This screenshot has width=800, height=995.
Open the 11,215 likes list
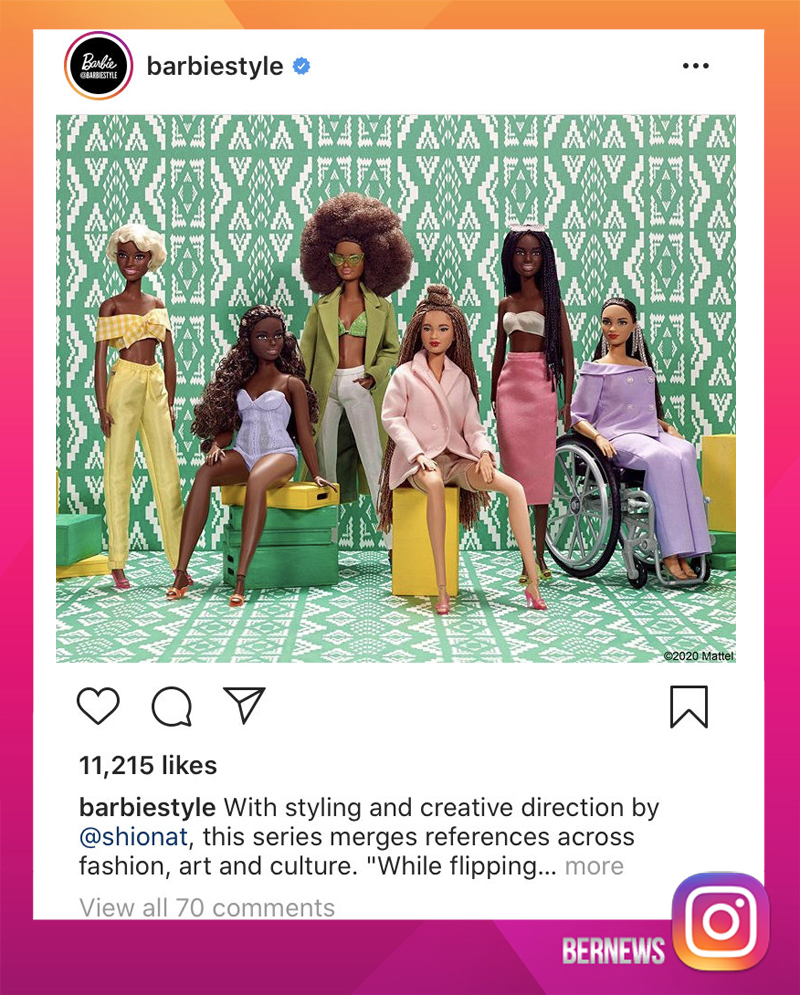[x=148, y=765]
